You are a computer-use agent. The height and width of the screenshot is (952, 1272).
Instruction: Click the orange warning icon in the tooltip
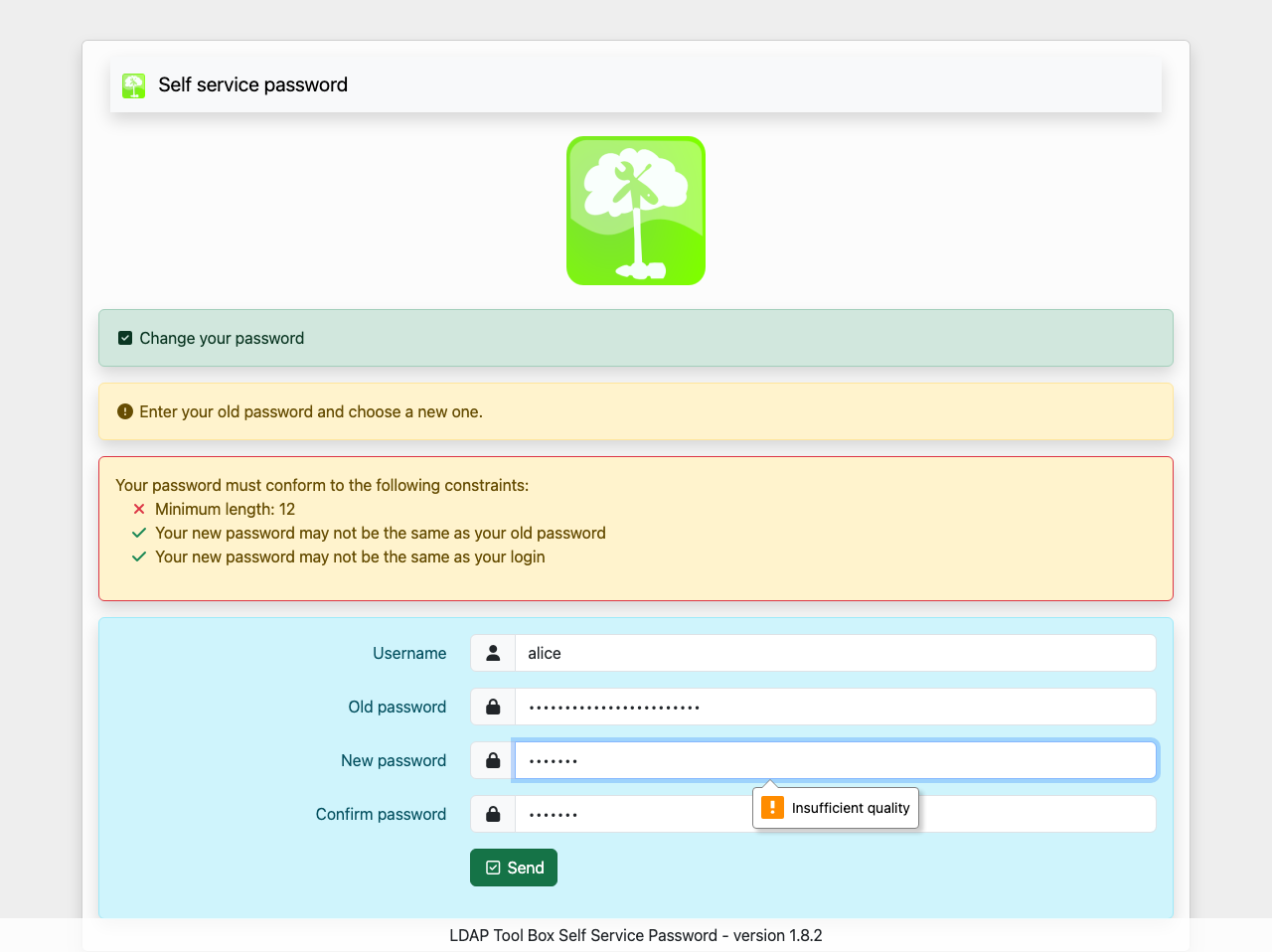click(772, 807)
